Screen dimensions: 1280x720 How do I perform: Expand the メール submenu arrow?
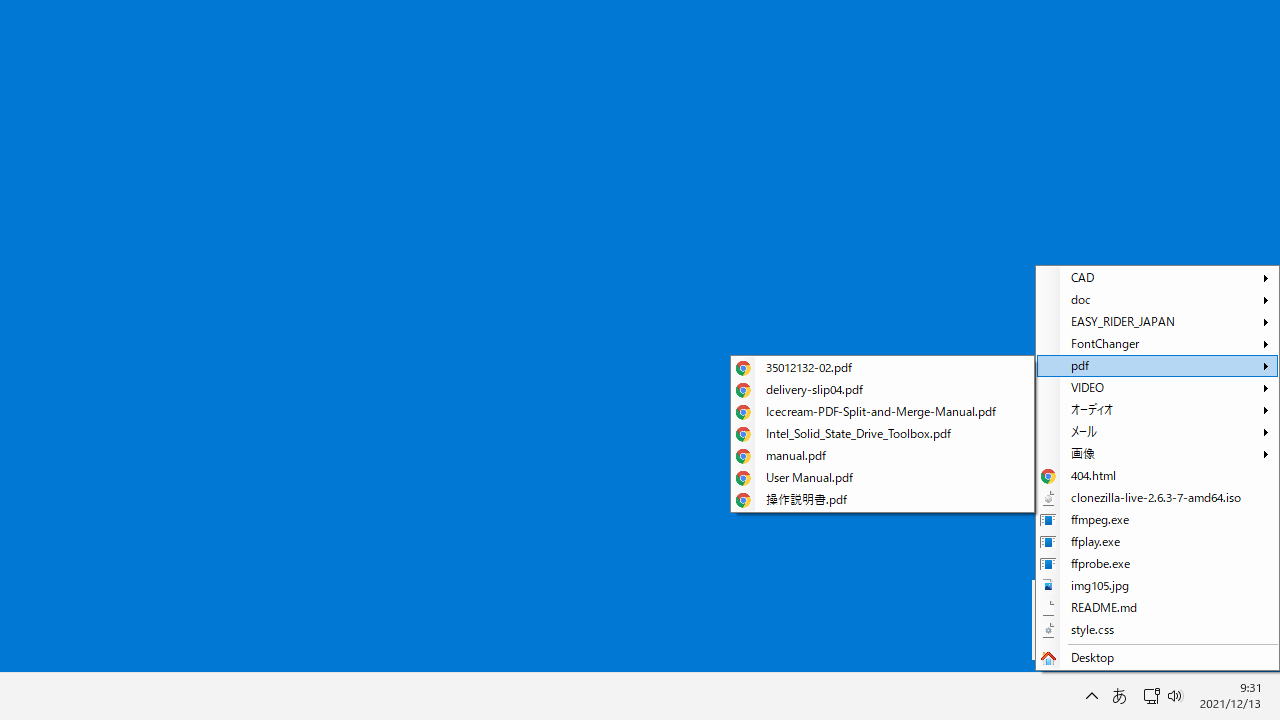tap(1266, 432)
